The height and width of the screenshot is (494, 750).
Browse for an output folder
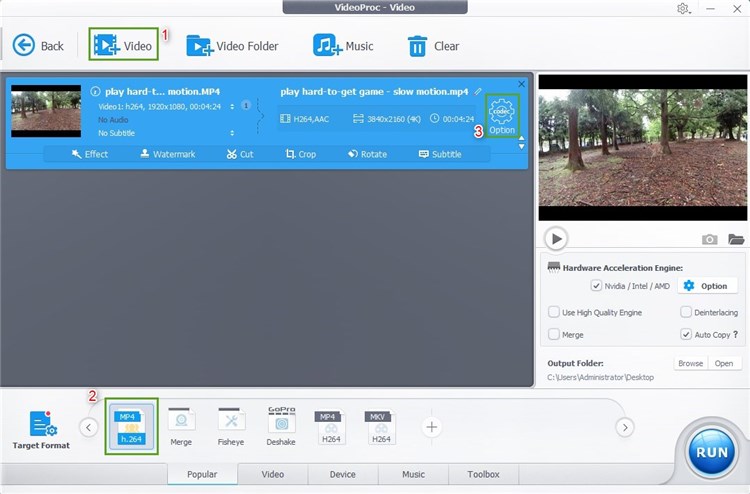(x=690, y=363)
